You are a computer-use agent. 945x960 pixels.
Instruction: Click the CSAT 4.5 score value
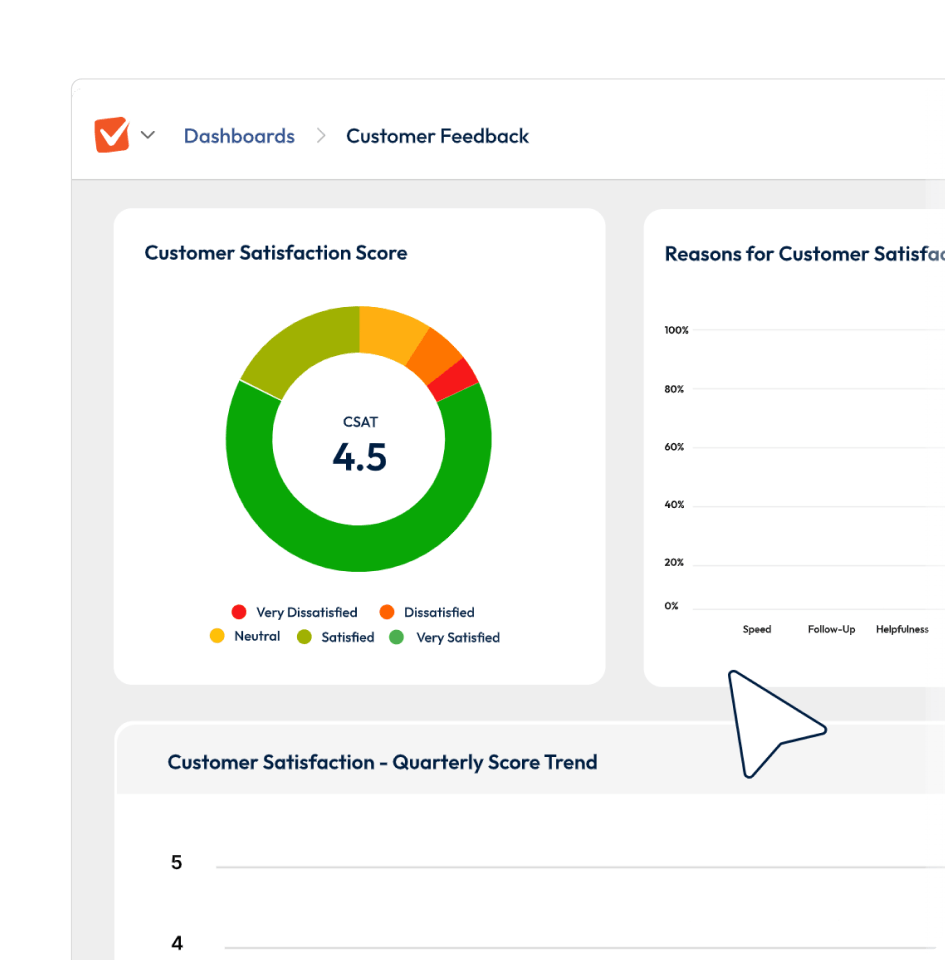(x=359, y=457)
